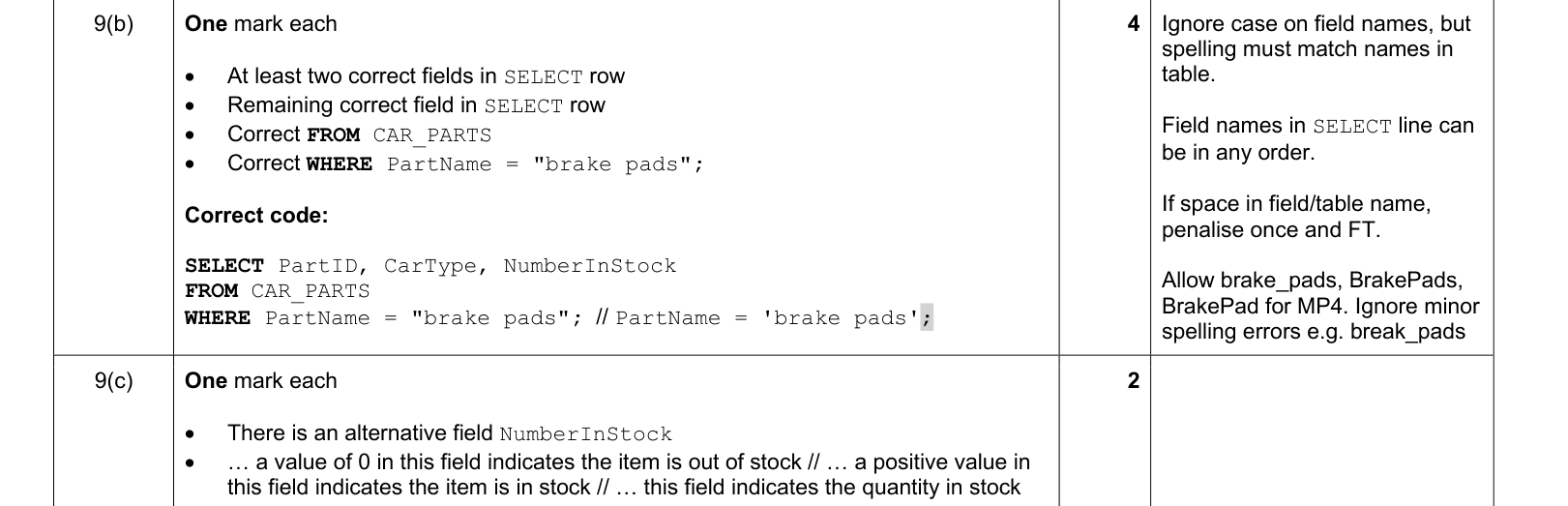The width and height of the screenshot is (1568, 506).
Task: Click the SELECT keyword in the code
Action: click(224, 266)
